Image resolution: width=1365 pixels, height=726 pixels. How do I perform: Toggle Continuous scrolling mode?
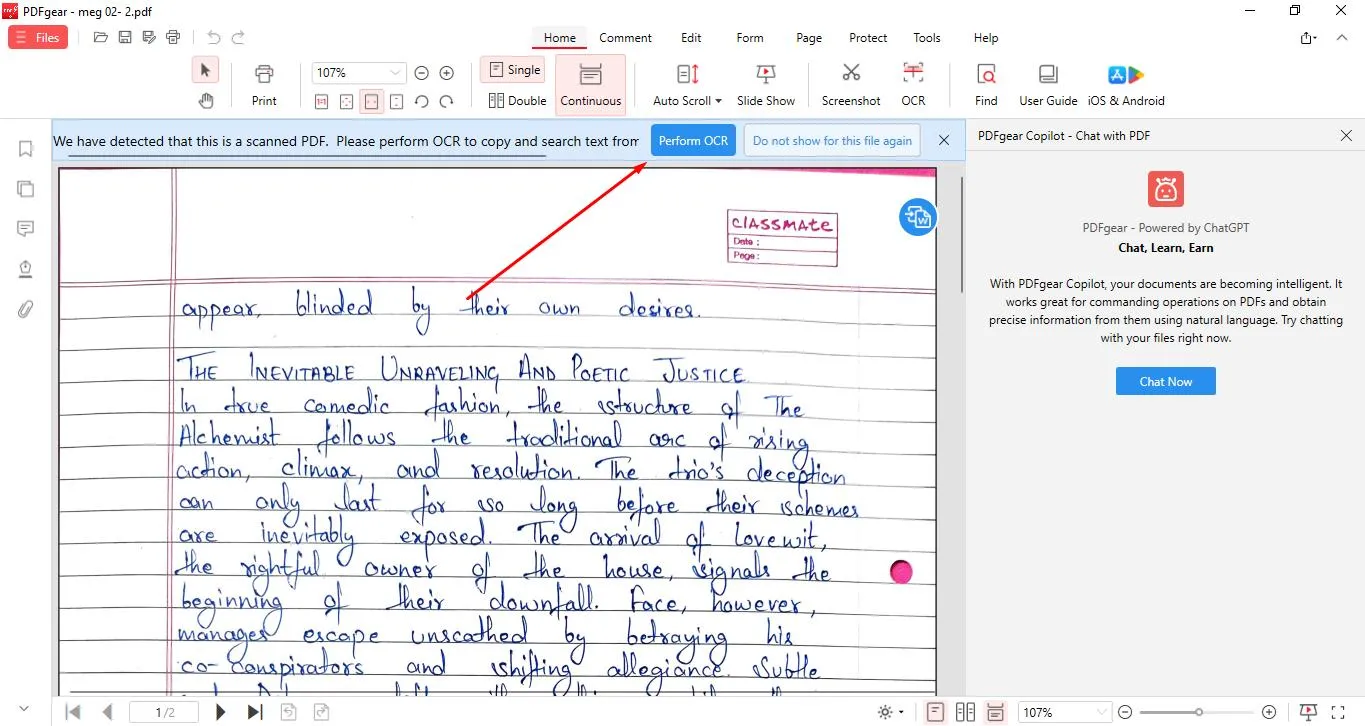coord(590,83)
